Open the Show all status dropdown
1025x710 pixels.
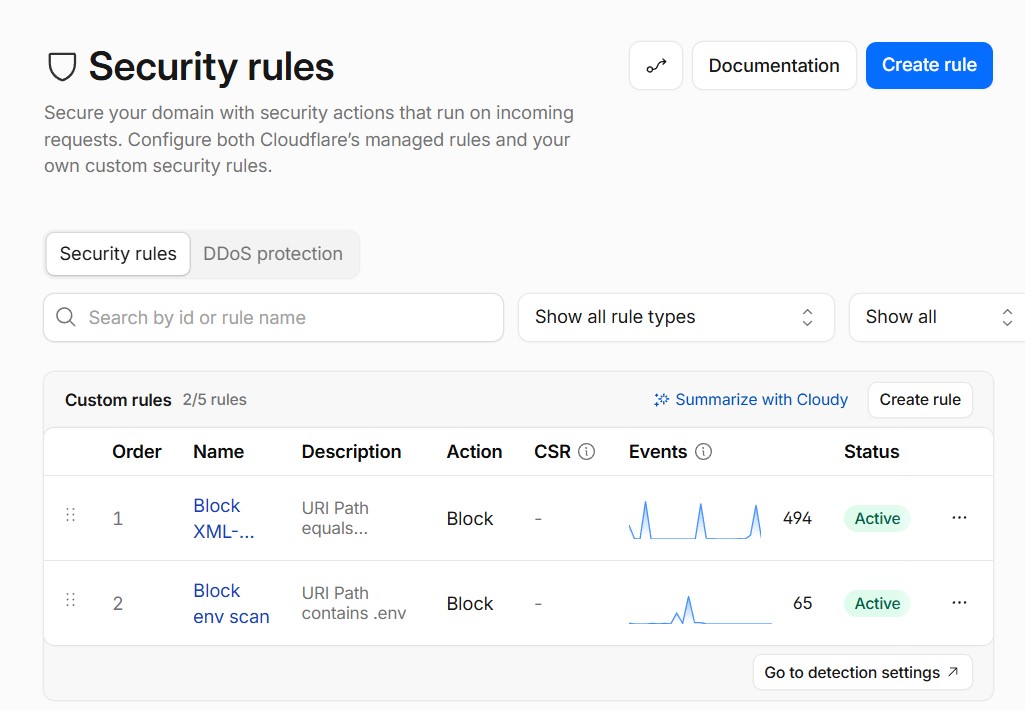937,317
